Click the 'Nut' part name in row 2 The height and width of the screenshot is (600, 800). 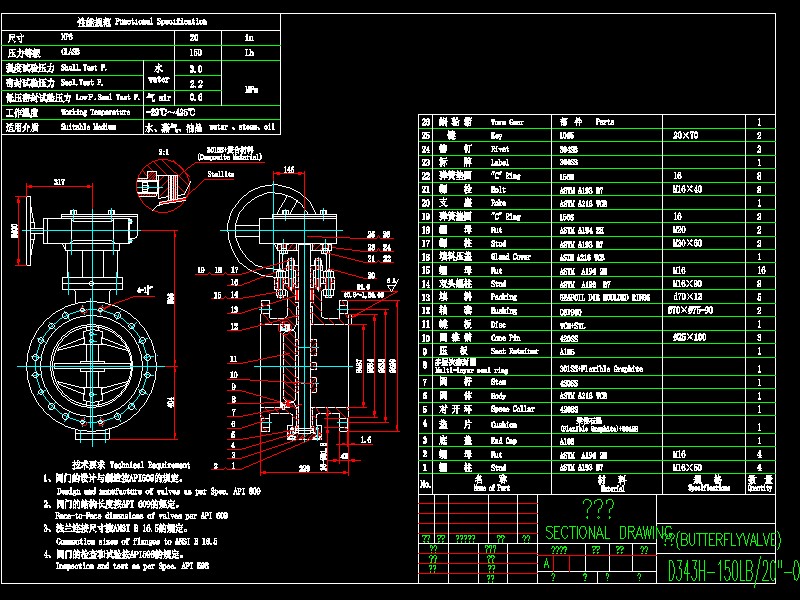496,454
